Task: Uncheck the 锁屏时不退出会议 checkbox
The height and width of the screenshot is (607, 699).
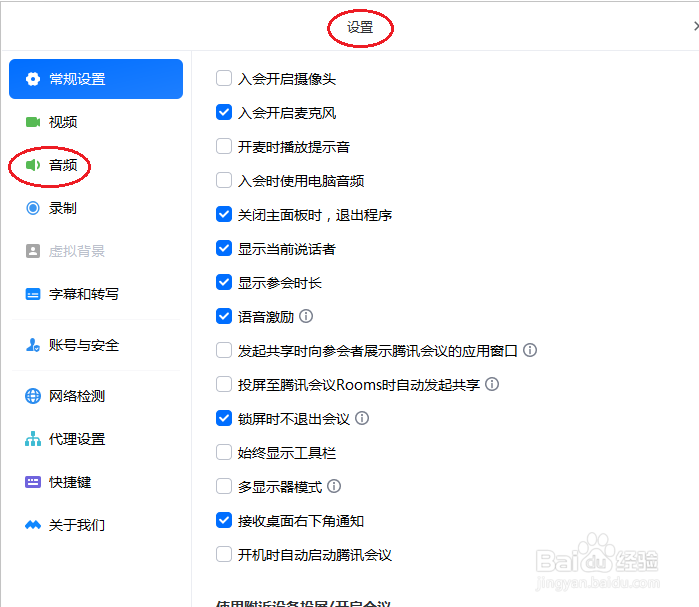Action: pyautogui.click(x=224, y=418)
